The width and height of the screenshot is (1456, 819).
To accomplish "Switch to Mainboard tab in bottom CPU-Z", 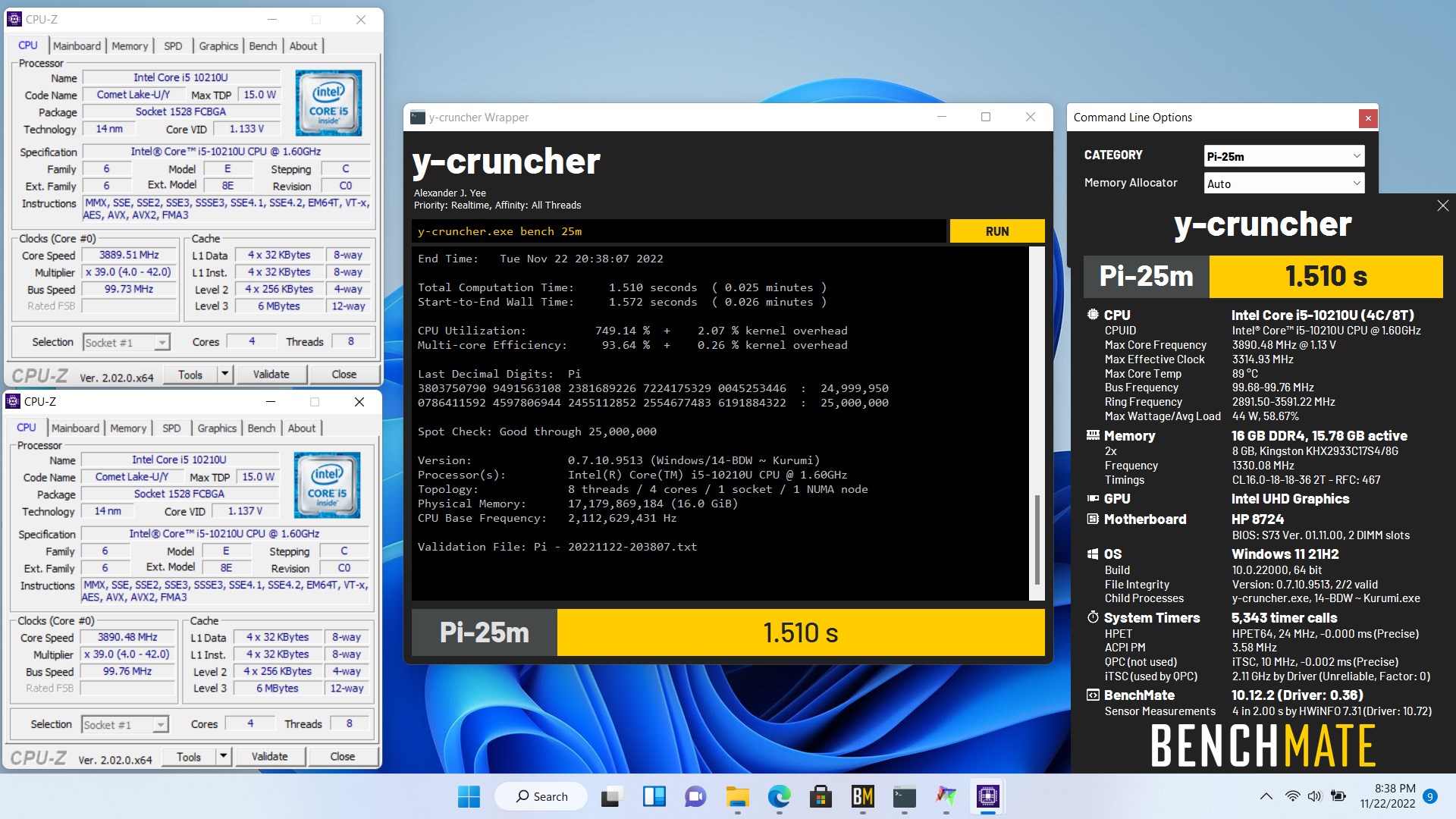I will [75, 428].
